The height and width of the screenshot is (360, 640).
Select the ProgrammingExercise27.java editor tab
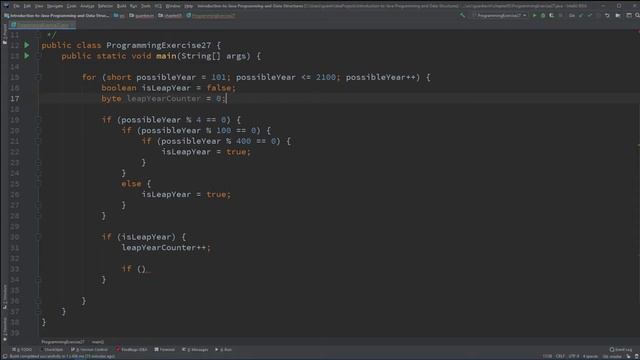click(42, 25)
